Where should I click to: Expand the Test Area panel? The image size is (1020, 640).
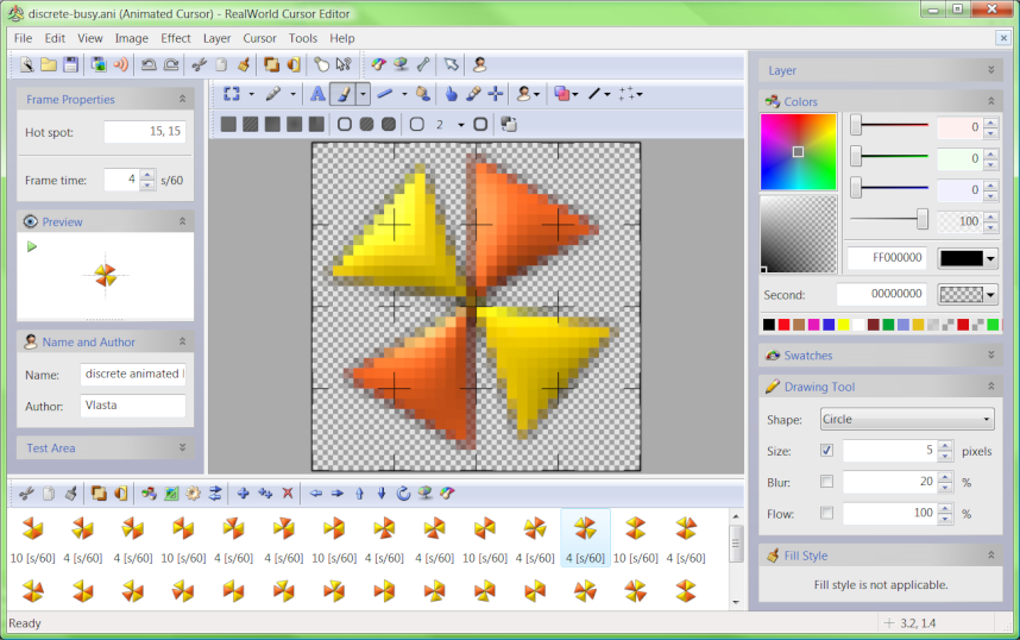tap(182, 447)
